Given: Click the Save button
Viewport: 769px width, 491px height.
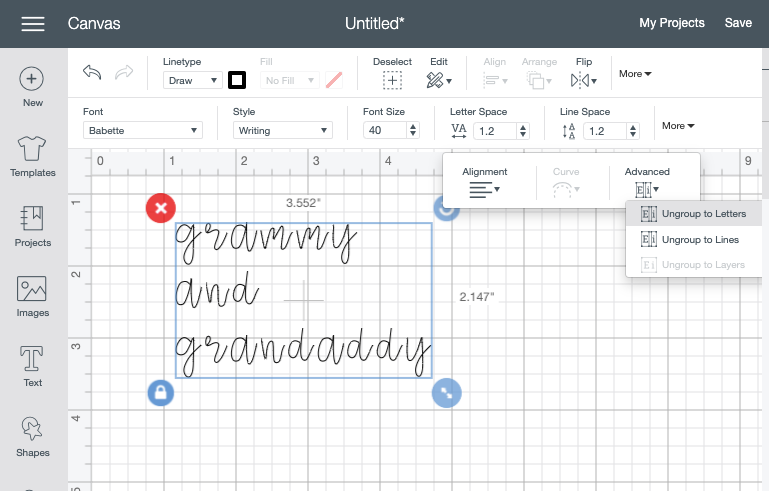Looking at the screenshot, I should [x=738, y=23].
